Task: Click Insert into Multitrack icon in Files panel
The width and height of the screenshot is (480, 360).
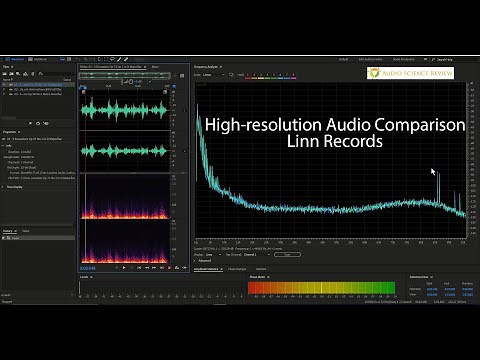Action: [25, 74]
